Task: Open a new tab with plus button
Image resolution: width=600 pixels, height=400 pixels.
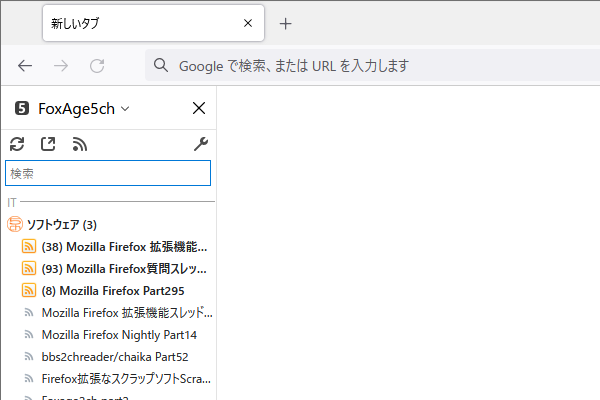Action: point(285,24)
